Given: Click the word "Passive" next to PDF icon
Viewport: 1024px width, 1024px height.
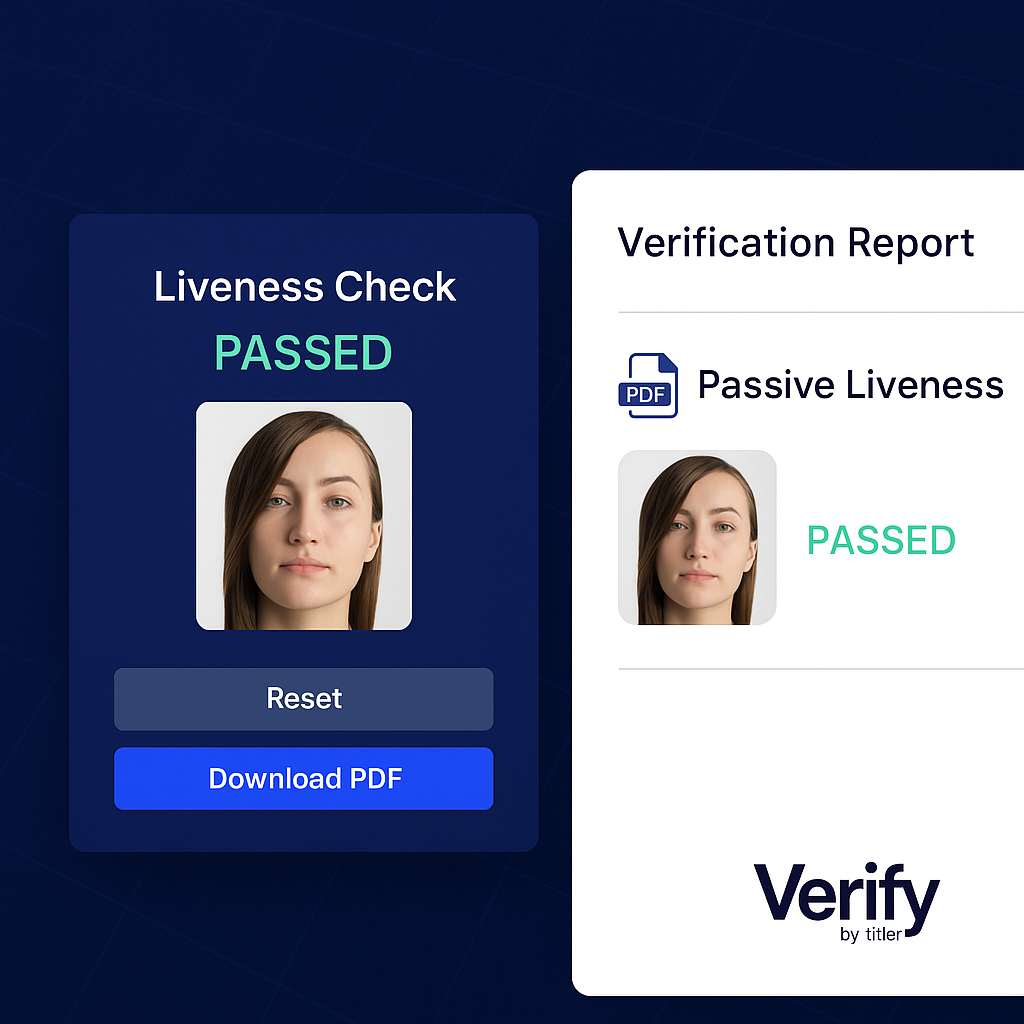Looking at the screenshot, I should [x=766, y=384].
